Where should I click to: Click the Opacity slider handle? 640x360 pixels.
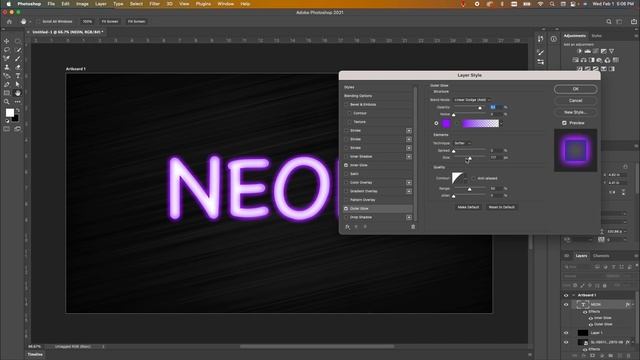pyautogui.click(x=480, y=108)
